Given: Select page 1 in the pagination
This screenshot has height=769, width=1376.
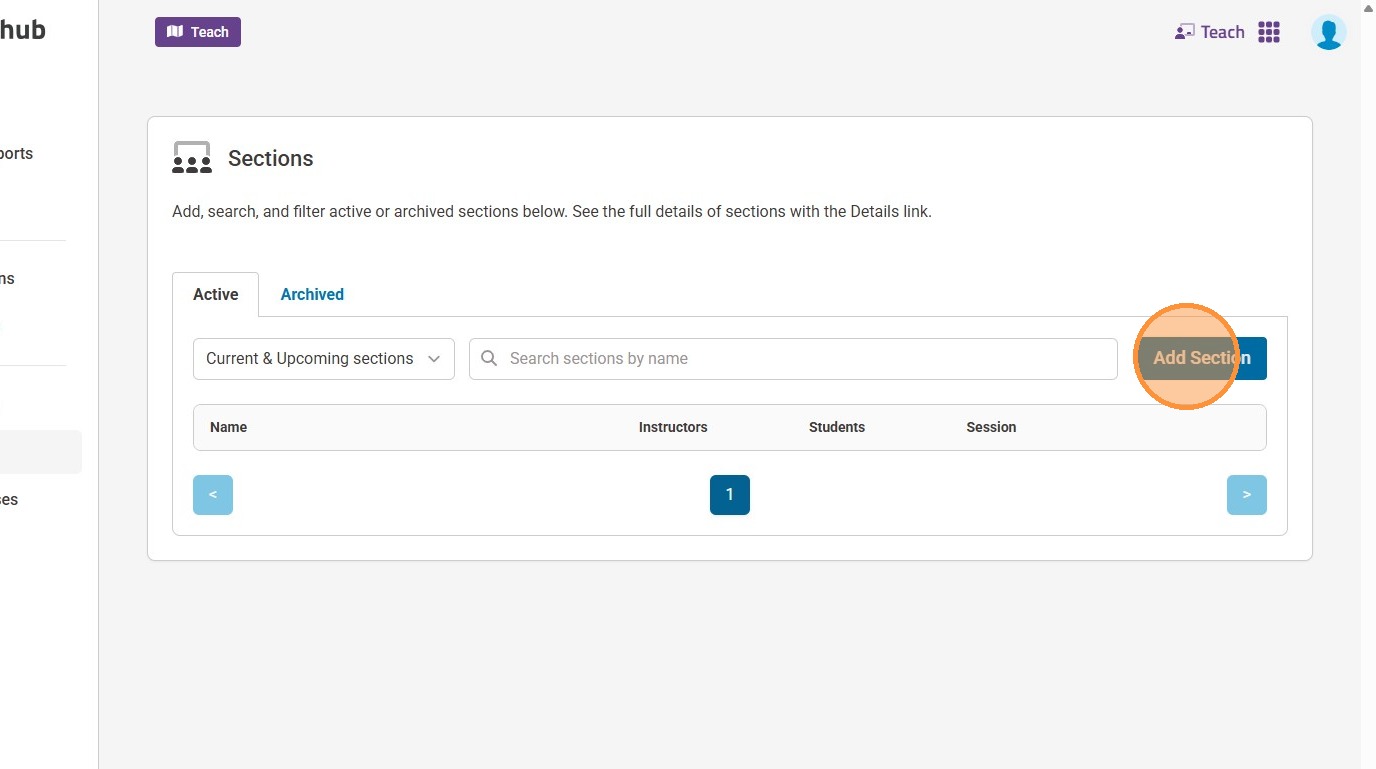Looking at the screenshot, I should click(730, 495).
